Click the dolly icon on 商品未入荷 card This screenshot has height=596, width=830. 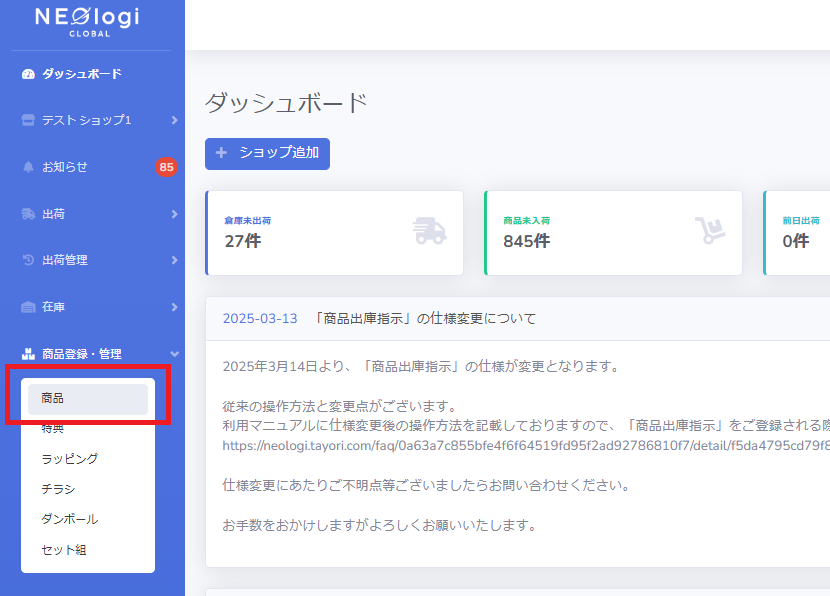[709, 230]
